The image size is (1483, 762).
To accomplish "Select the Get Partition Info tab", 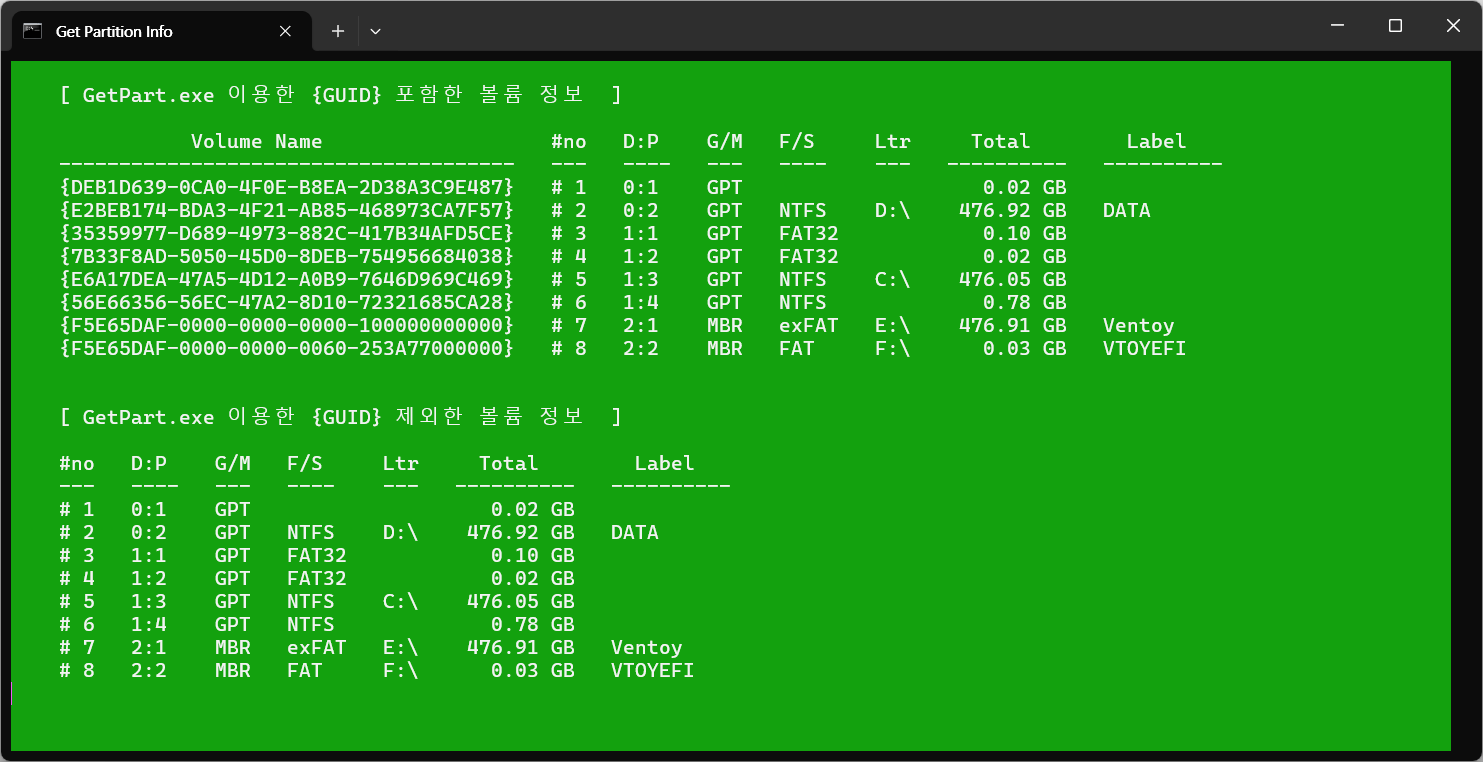I will tap(160, 31).
